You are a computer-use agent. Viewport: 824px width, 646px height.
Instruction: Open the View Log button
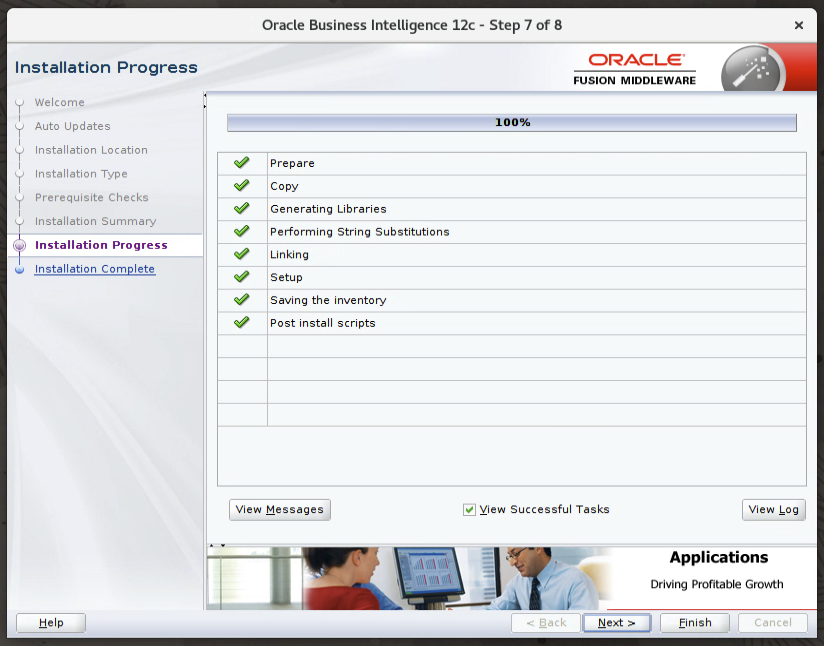[774, 509]
